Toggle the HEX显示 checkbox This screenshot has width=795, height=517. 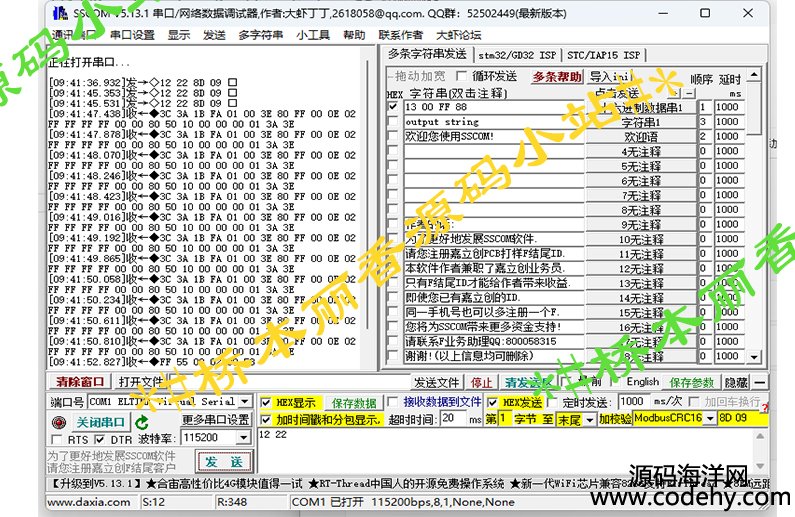tap(265, 403)
